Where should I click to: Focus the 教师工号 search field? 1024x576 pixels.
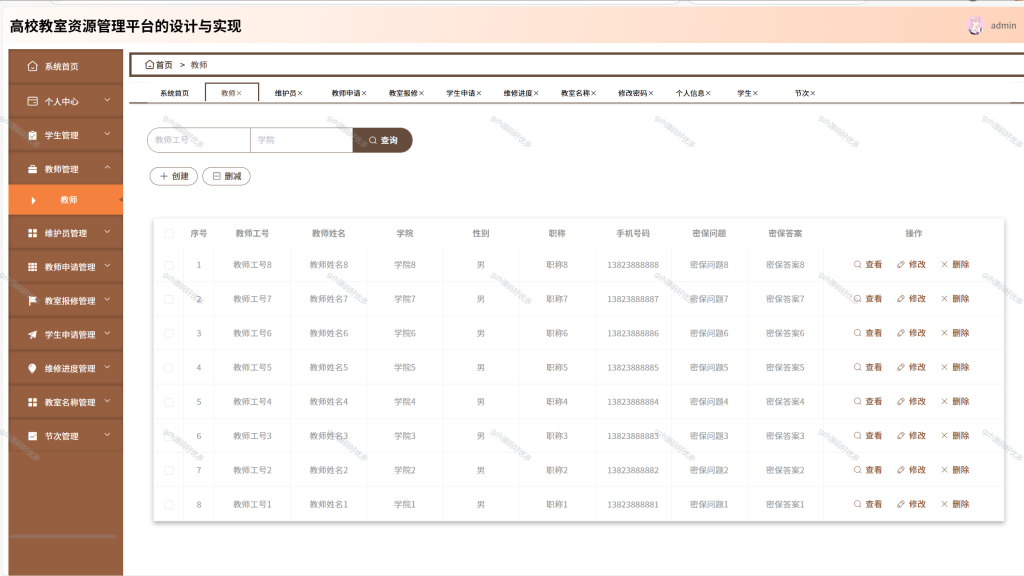coord(199,140)
